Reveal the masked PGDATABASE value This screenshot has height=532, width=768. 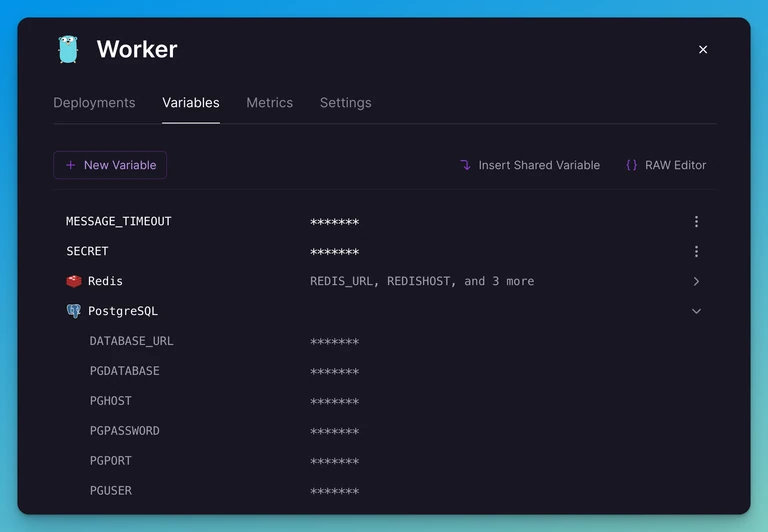click(x=335, y=371)
